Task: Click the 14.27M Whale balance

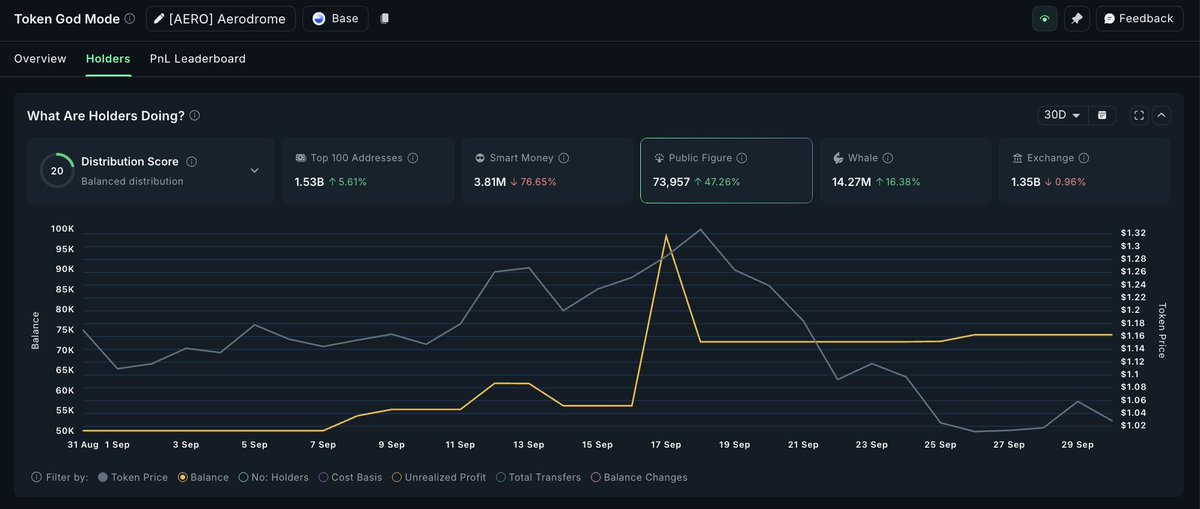Action: coord(852,182)
